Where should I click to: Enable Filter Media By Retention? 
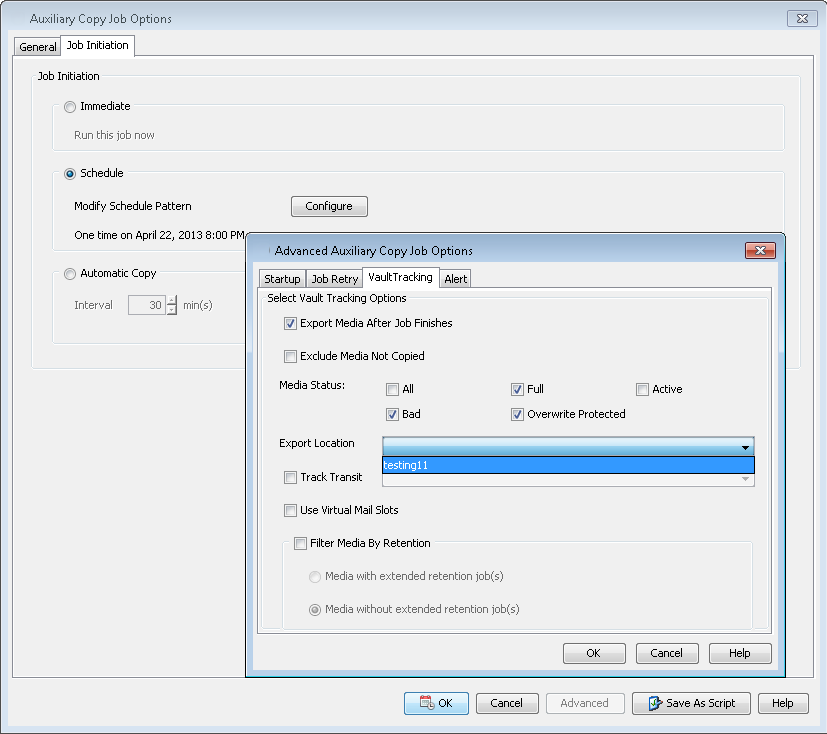click(300, 544)
